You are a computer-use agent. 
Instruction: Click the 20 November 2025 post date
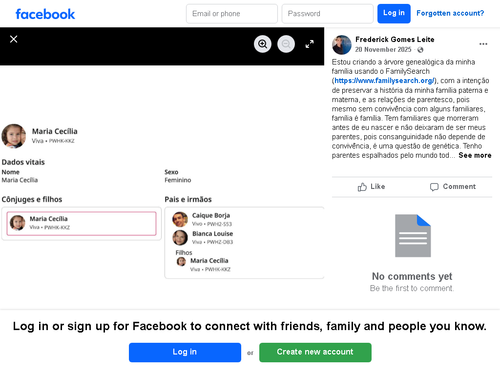(383, 50)
